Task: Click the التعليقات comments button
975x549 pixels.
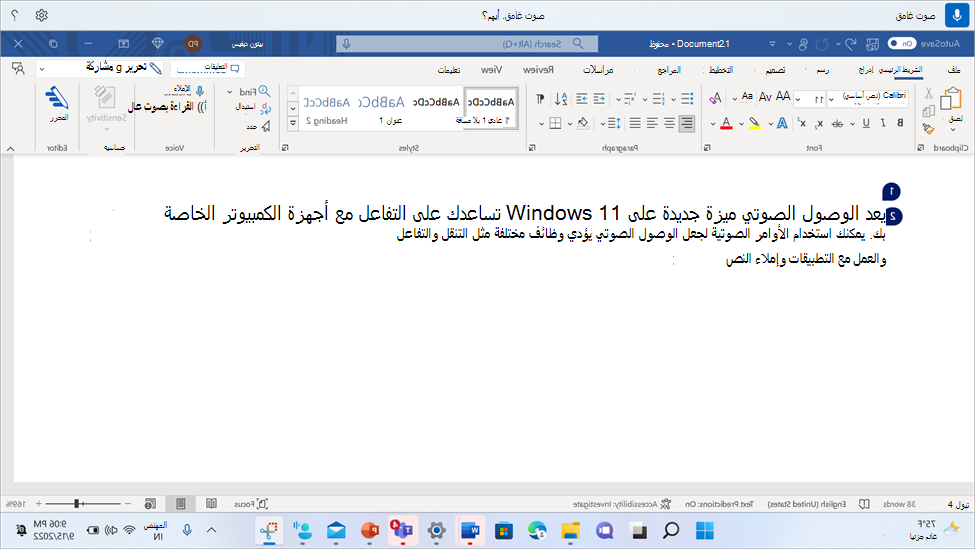Action: click(208, 68)
